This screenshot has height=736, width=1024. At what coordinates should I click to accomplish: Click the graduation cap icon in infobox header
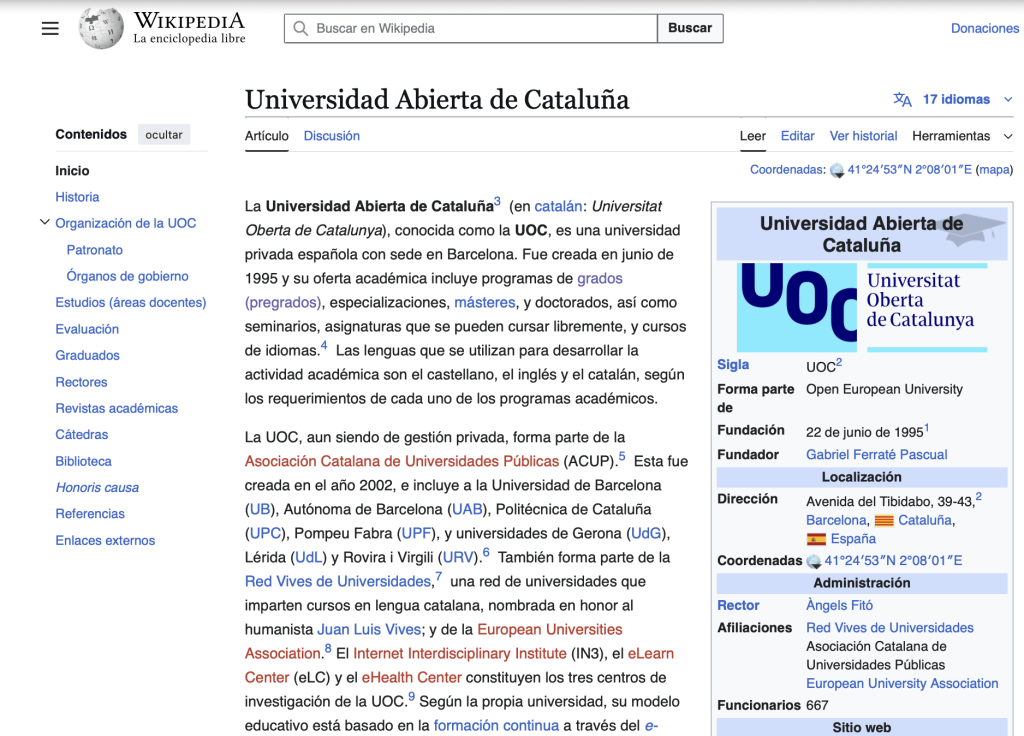[x=974, y=229]
